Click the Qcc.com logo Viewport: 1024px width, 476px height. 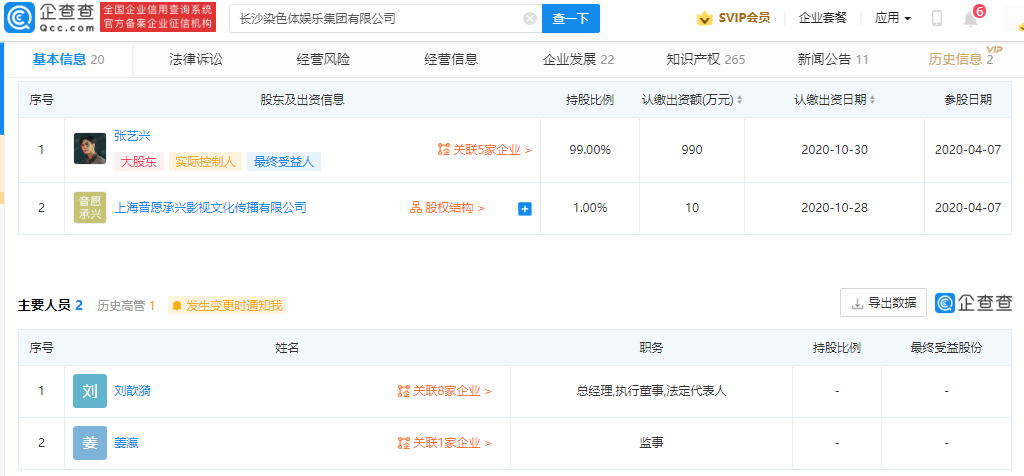pos(50,18)
